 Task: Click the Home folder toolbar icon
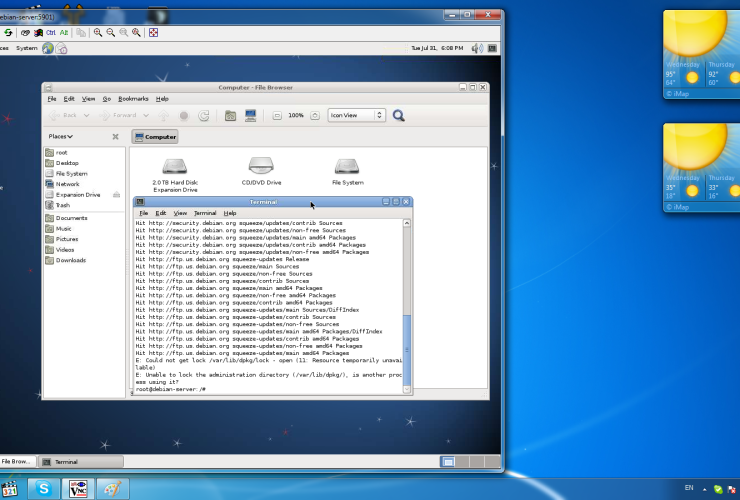[x=230, y=116]
